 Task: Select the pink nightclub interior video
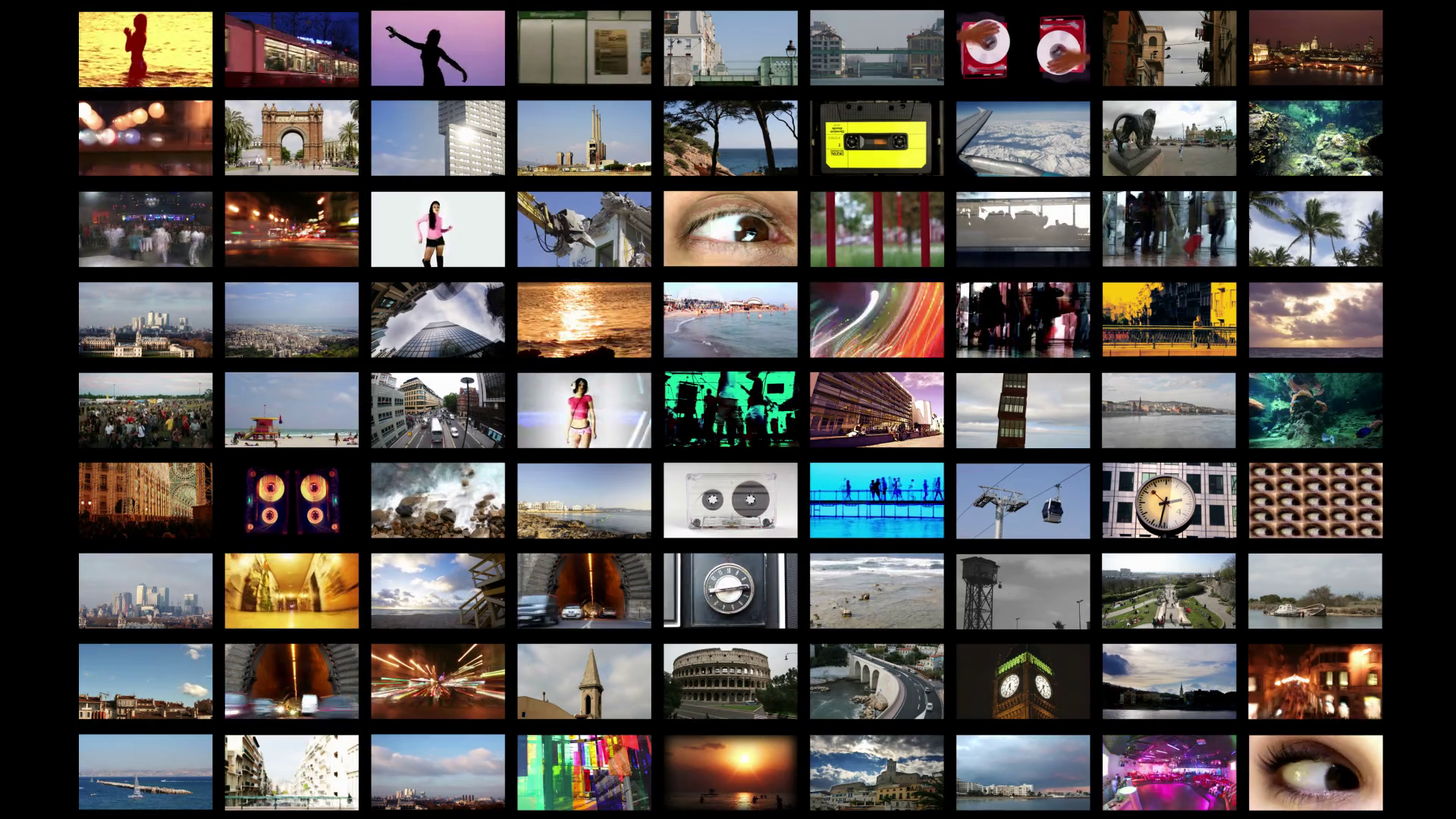[x=1168, y=773]
